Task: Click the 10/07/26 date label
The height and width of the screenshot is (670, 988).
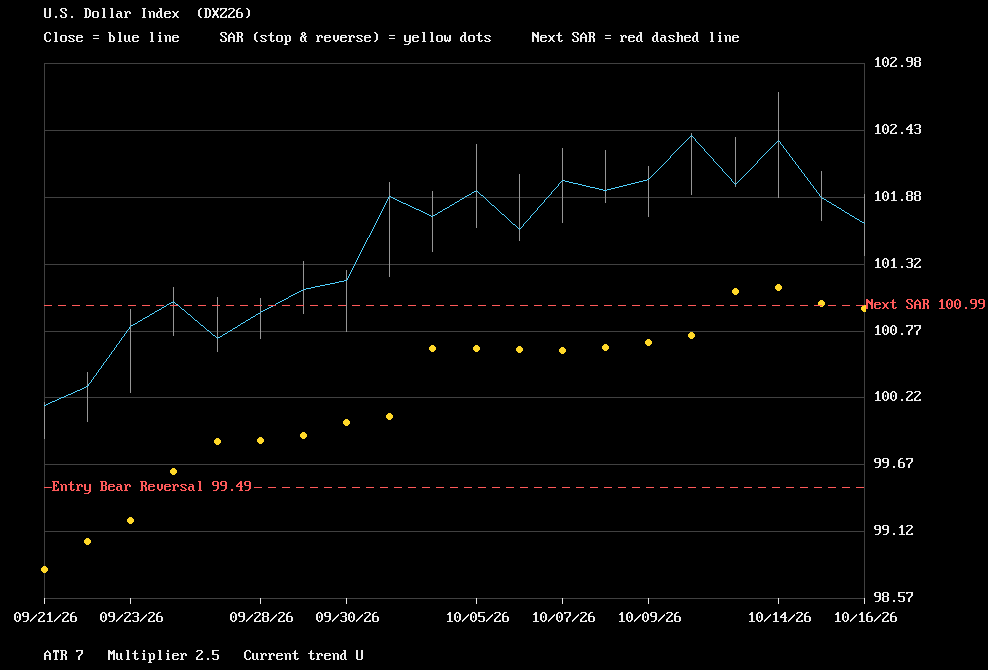Action: click(x=563, y=618)
